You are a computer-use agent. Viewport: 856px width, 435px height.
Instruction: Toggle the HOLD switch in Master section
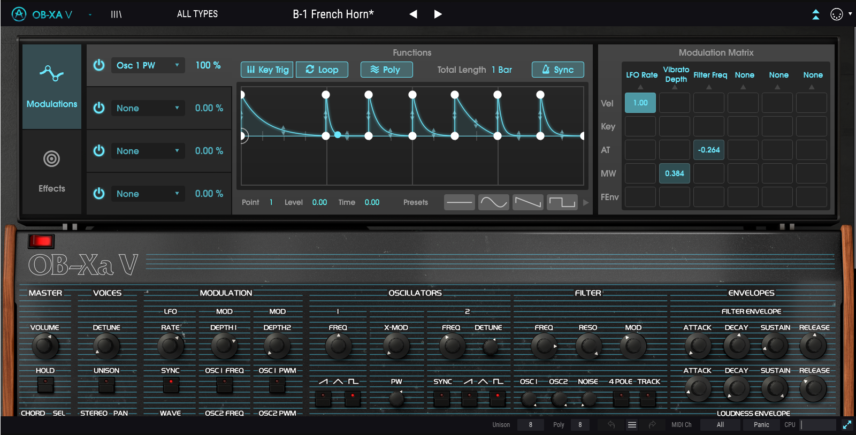45,385
